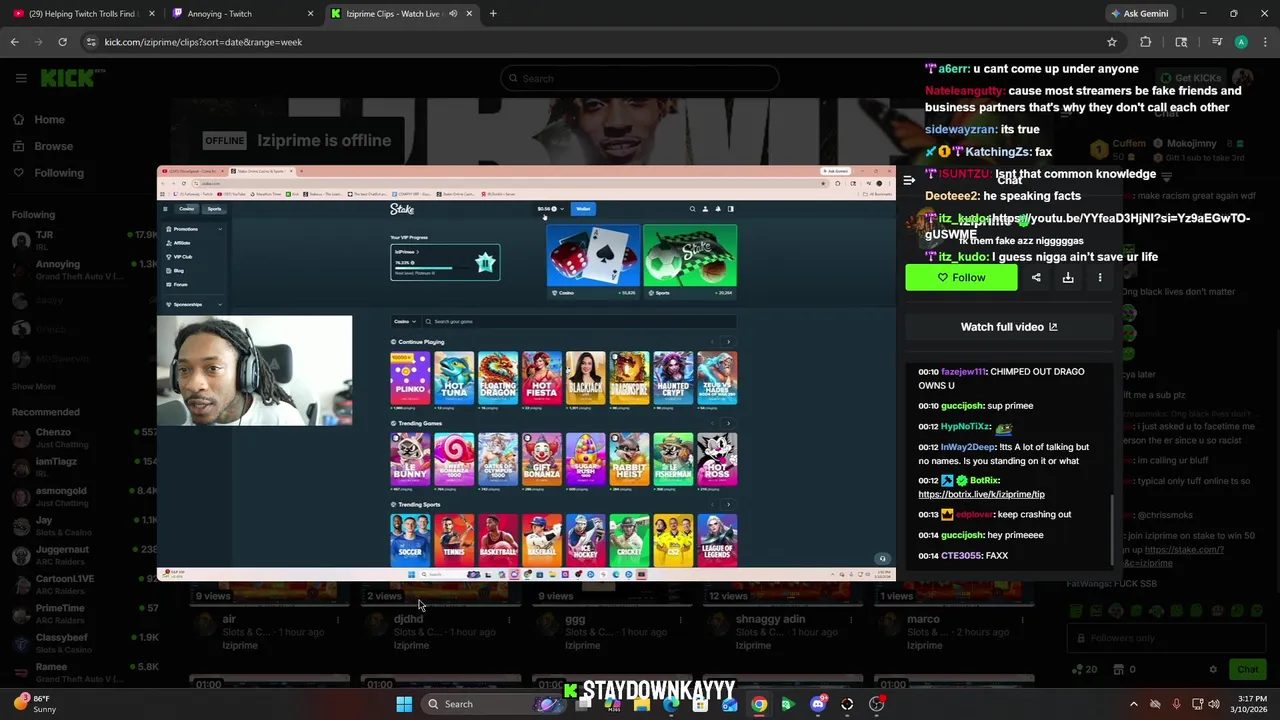Viewport: 1280px width, 720px height.
Task: Open options menu for 'shnaggy adin' clip
Action: (x=853, y=620)
